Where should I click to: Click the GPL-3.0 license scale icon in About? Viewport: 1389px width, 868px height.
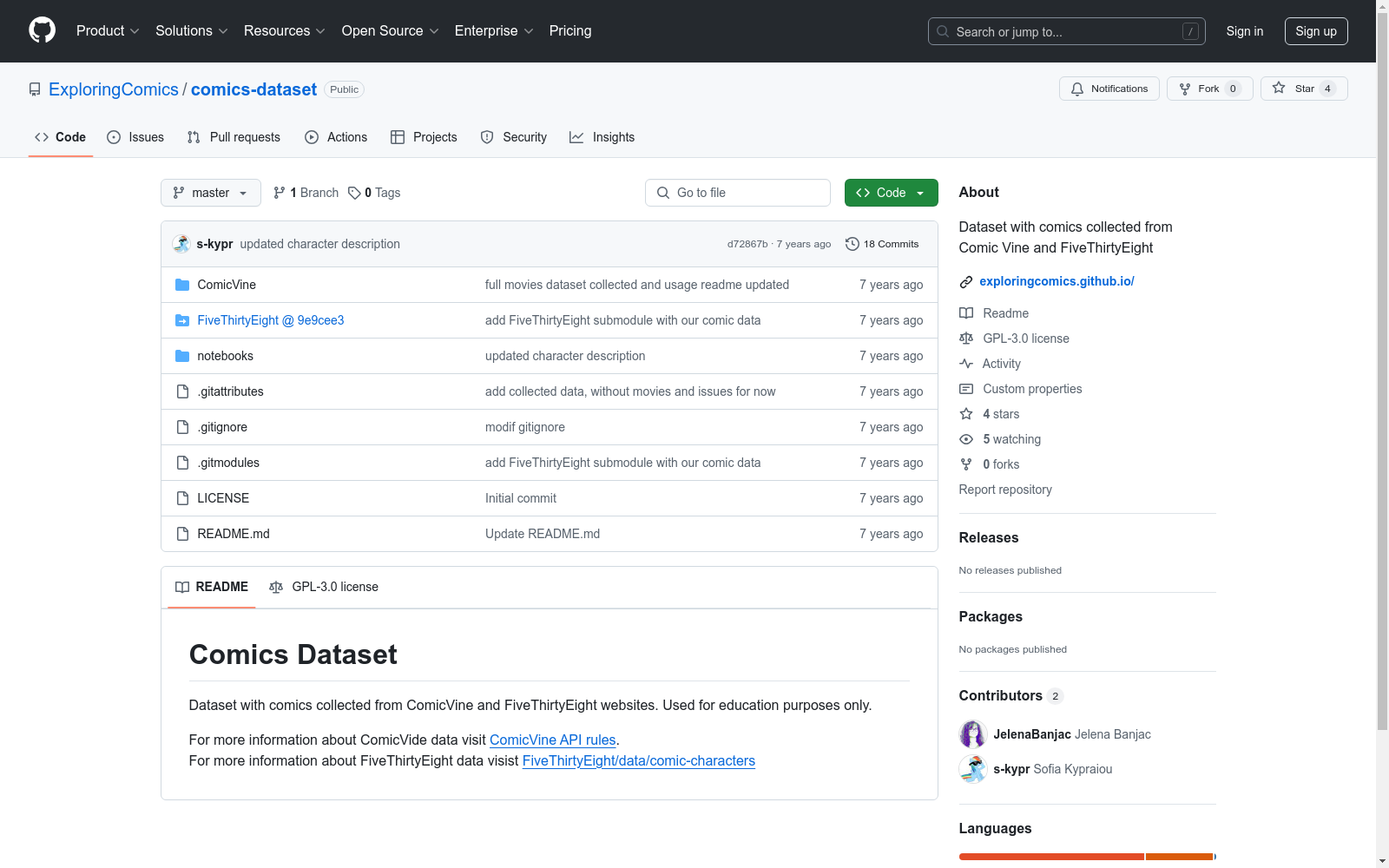(966, 339)
